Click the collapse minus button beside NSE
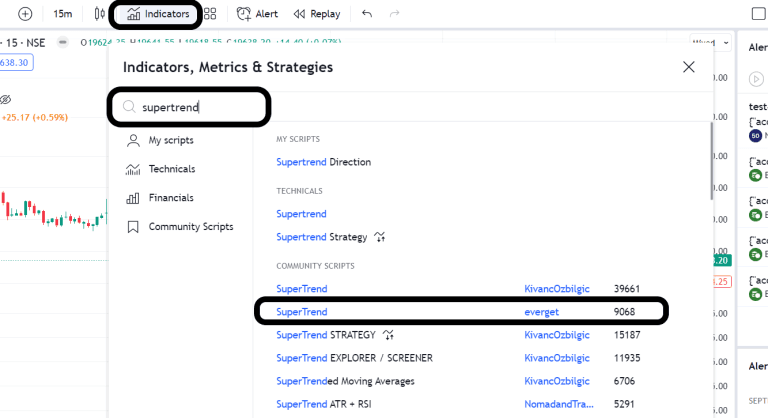 tap(63, 43)
